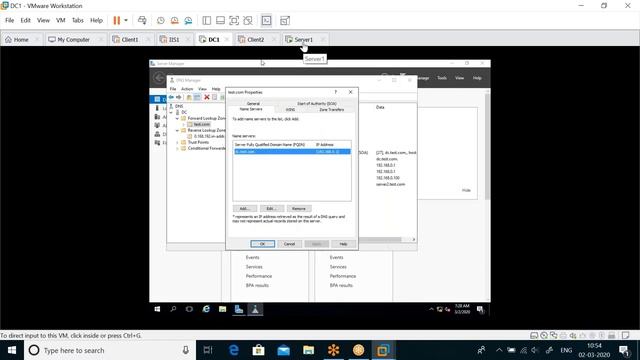
Task: Click the Edit... name server button
Action: coord(271,209)
